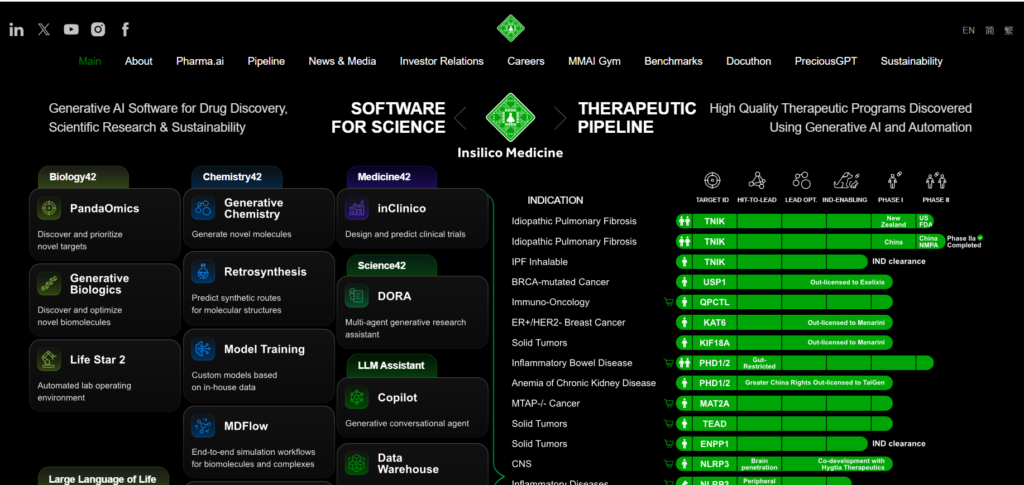Click the large Insilico Medicine diamond logo
Image resolution: width=1024 pixels, height=485 pixels.
[511, 117]
